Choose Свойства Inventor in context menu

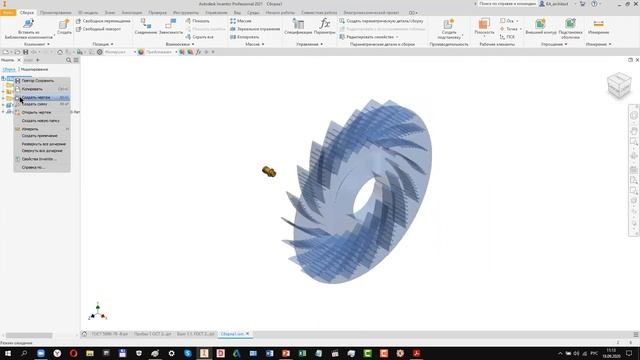42,159
